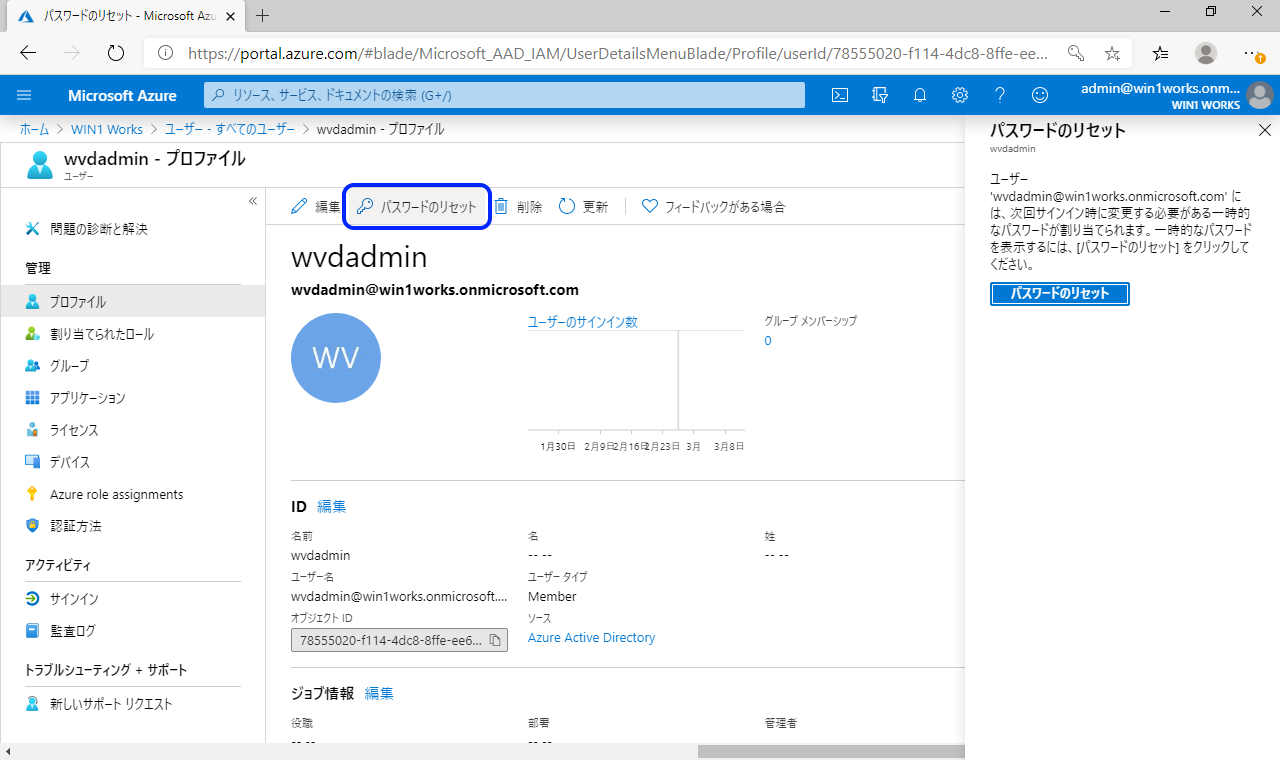
Task: Click the wvdadmin@win1works.onmicrosoft.com heading
Action: (435, 290)
